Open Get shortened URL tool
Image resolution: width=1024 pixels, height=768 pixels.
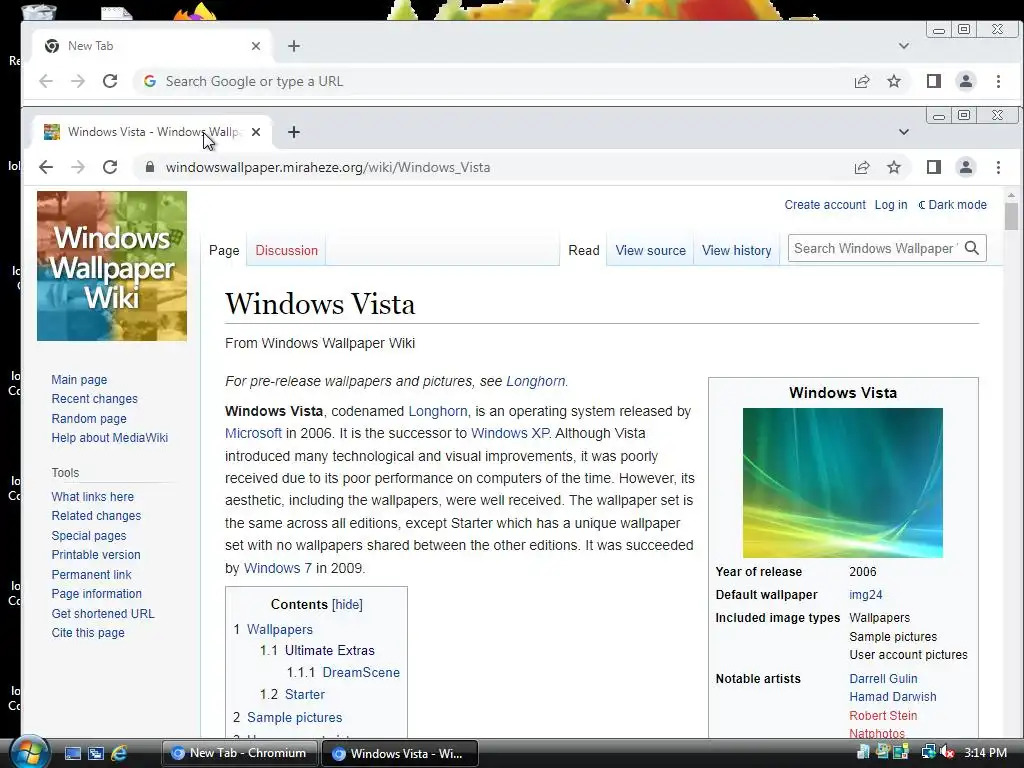pos(103,614)
